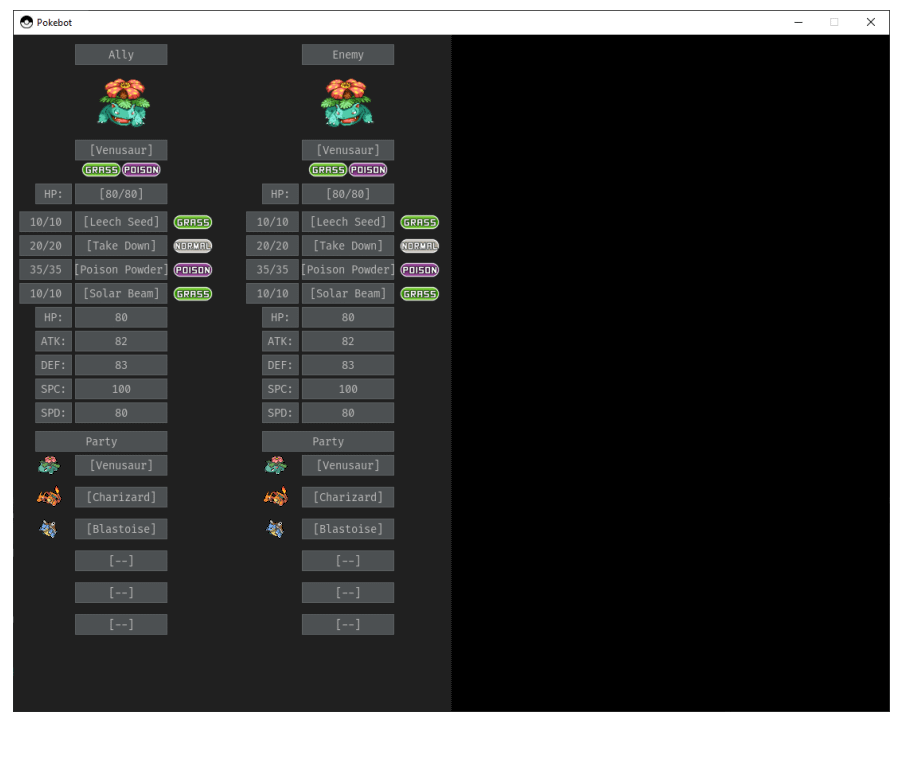Click Enemy party Venusaur small icon
The height and width of the screenshot is (759, 906).
(x=276, y=465)
